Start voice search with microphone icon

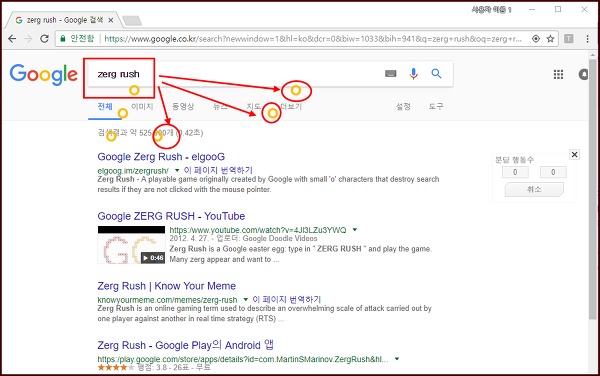(x=413, y=73)
